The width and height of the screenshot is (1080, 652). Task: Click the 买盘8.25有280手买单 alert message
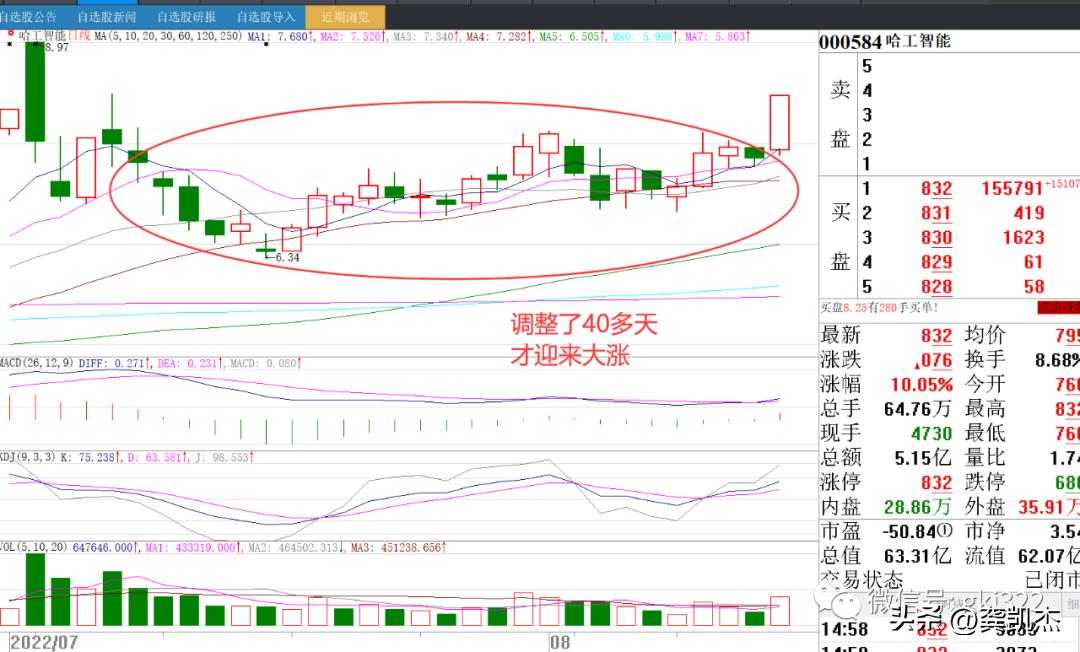point(879,308)
